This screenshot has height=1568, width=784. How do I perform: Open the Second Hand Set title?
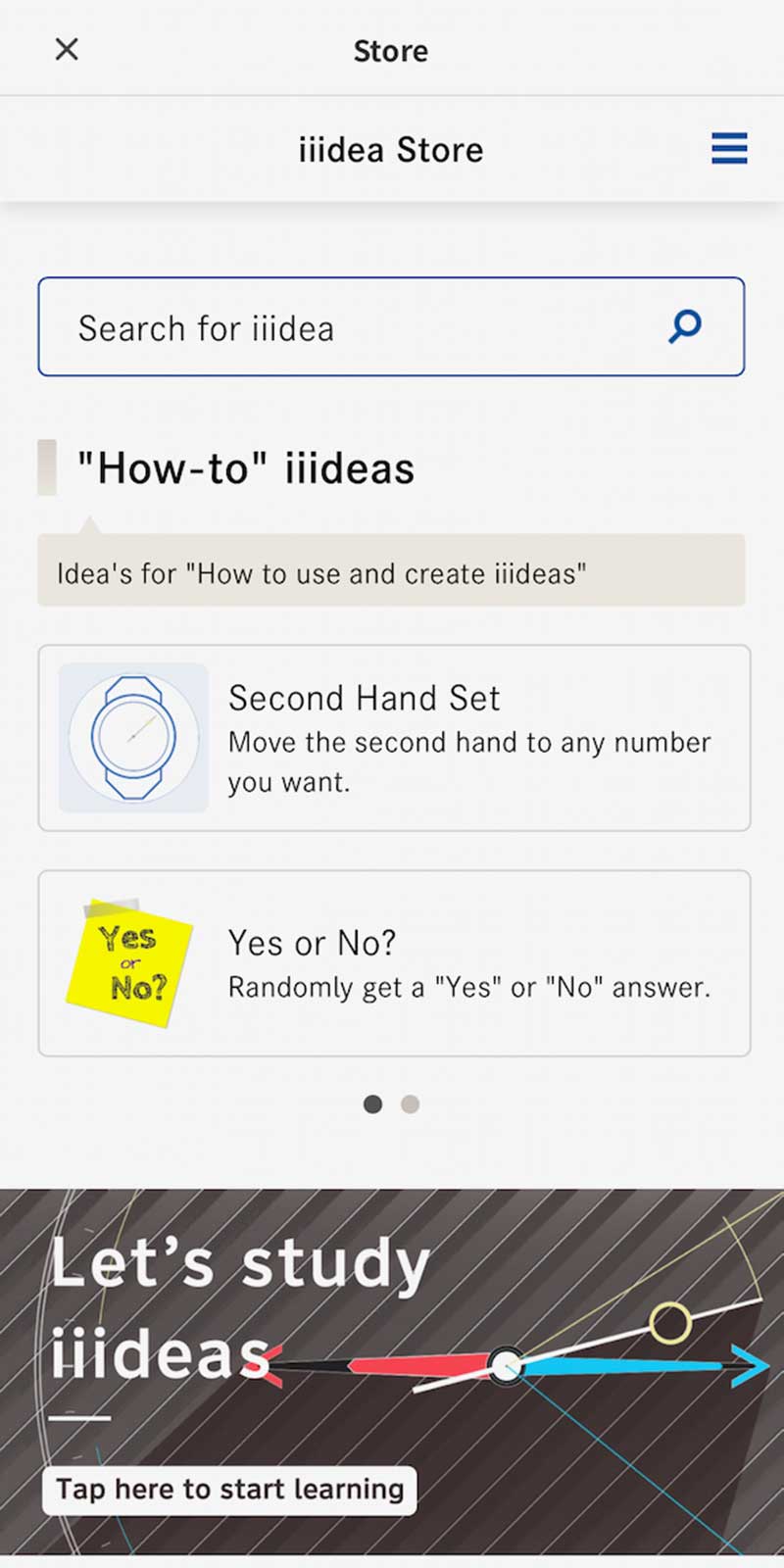click(x=364, y=698)
